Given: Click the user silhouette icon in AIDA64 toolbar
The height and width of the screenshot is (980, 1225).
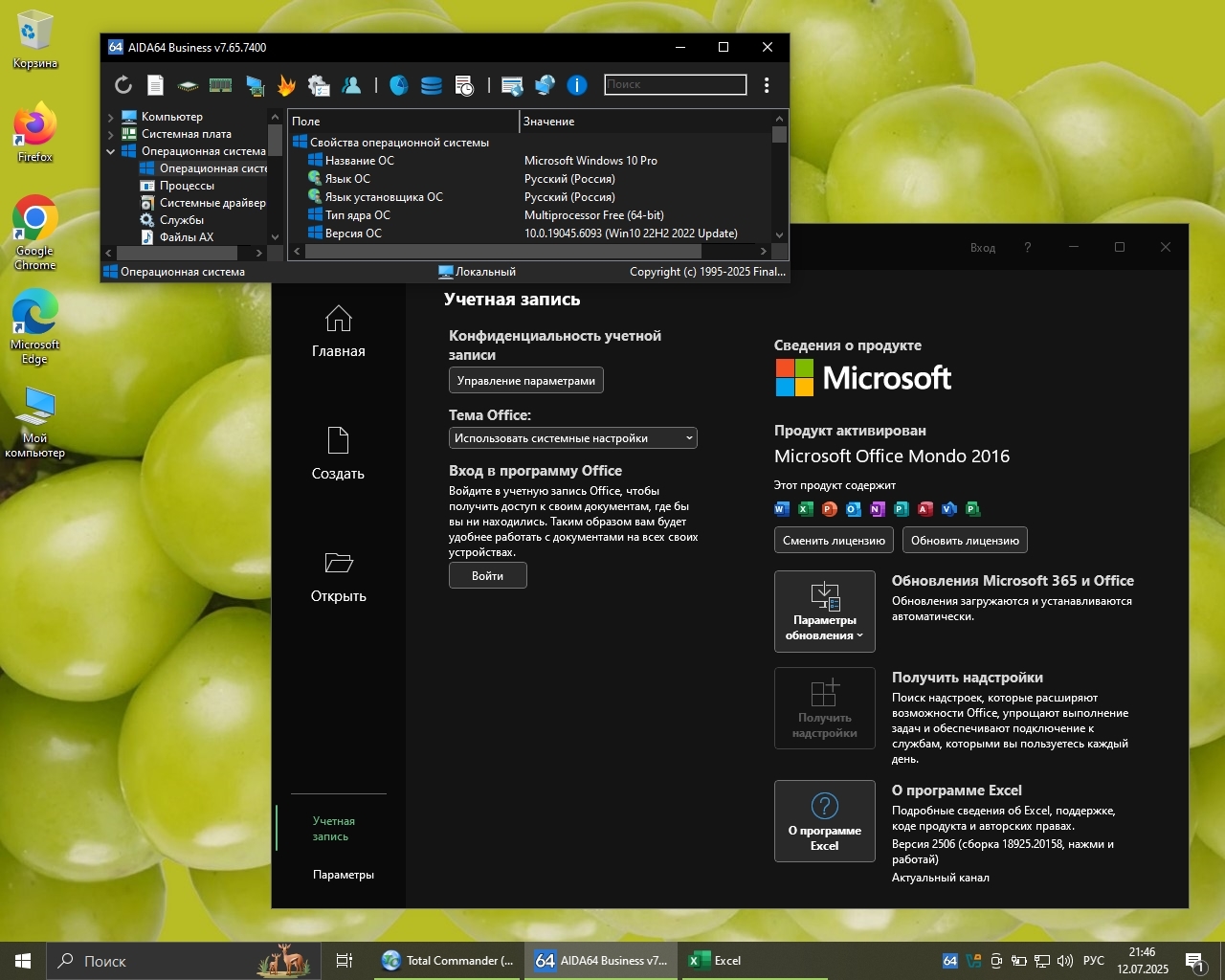Looking at the screenshot, I should (x=351, y=85).
